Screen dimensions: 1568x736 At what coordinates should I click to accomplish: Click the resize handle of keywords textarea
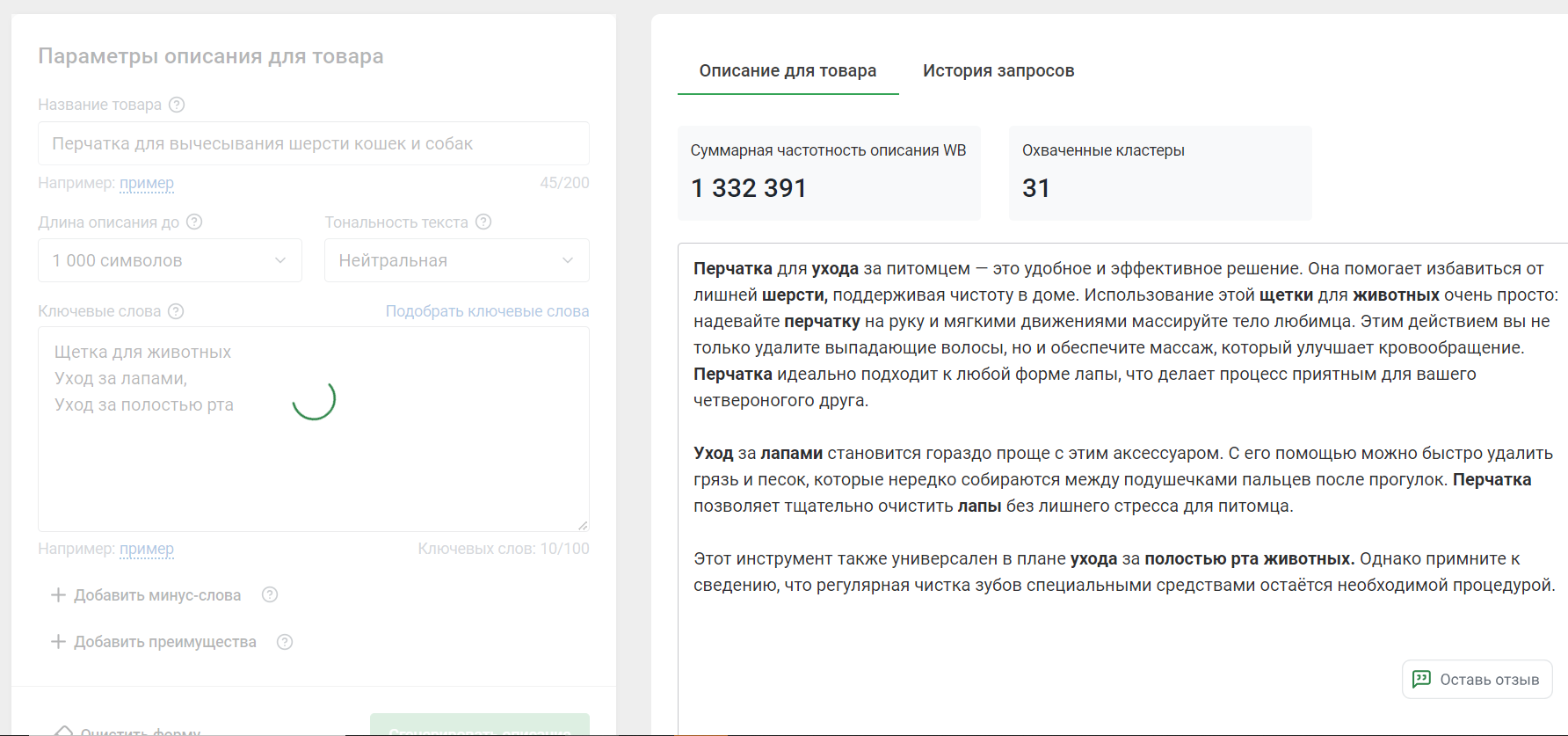click(x=583, y=525)
